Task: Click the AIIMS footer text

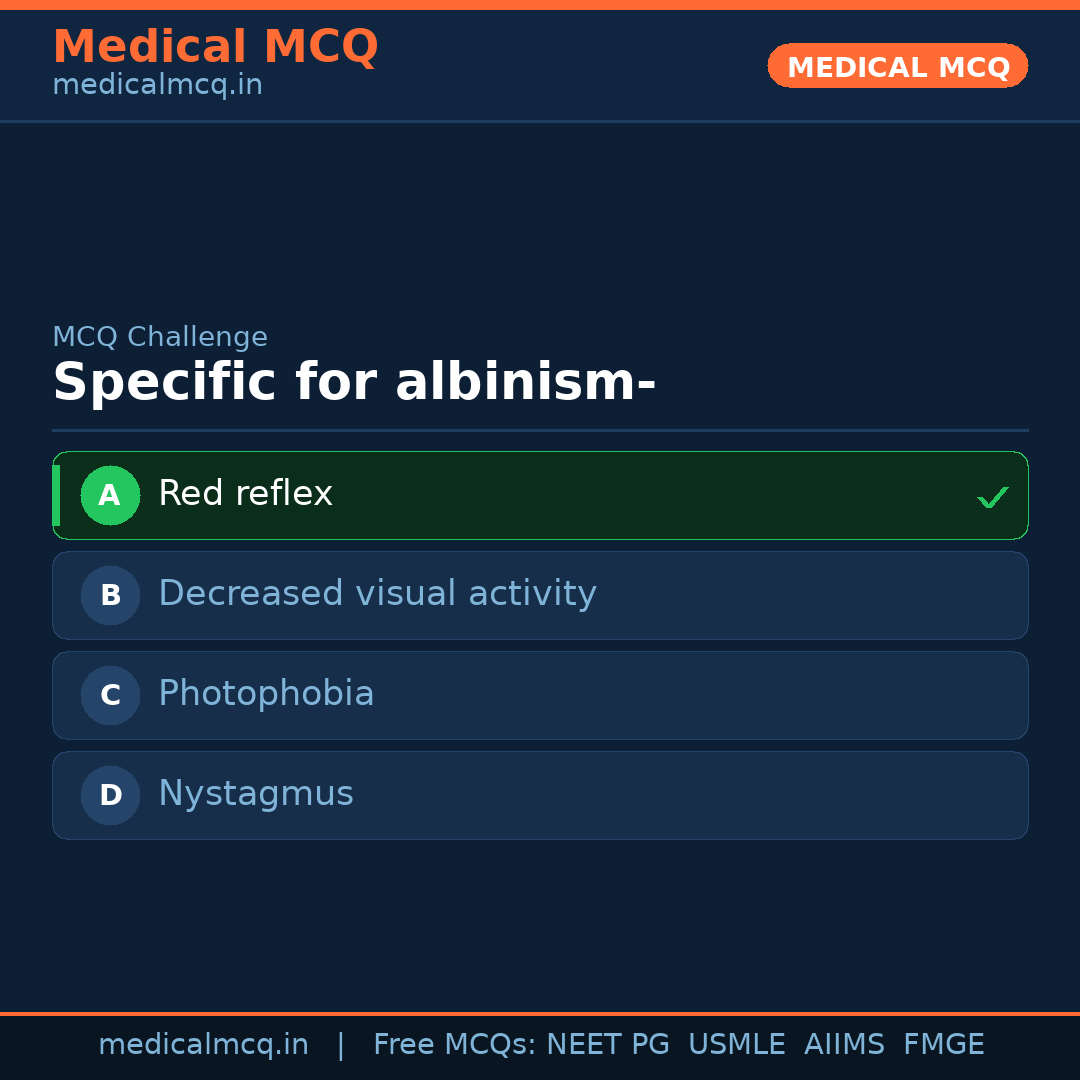Action: pos(844,1045)
